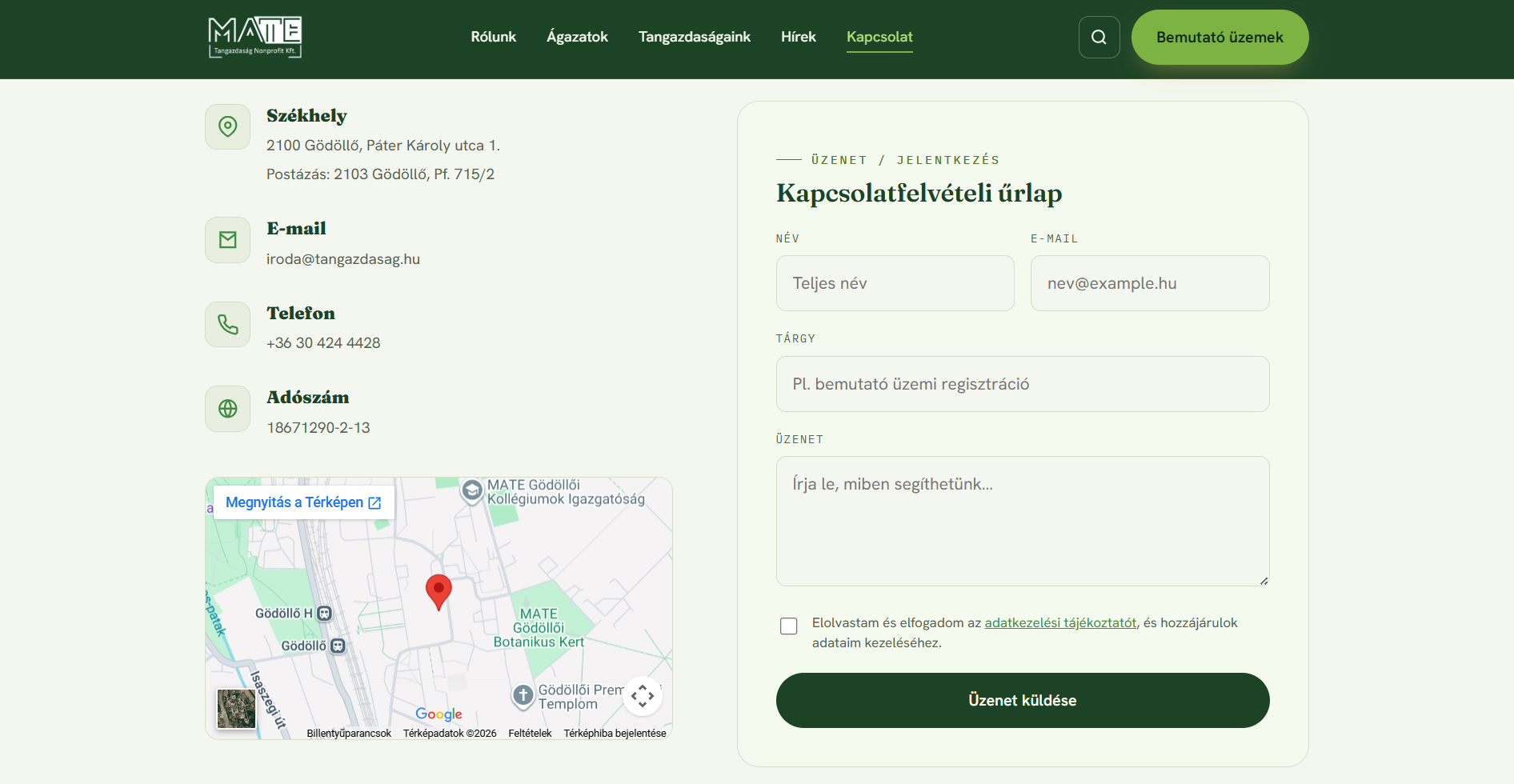Click the church icon on the map
This screenshot has height=784, width=1514.
point(523,695)
